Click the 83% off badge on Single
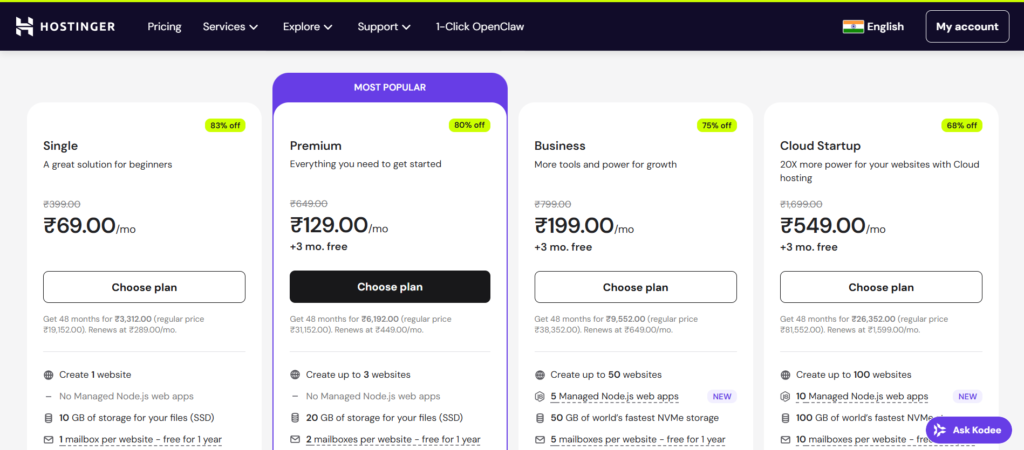This screenshot has width=1024, height=450. click(x=222, y=125)
